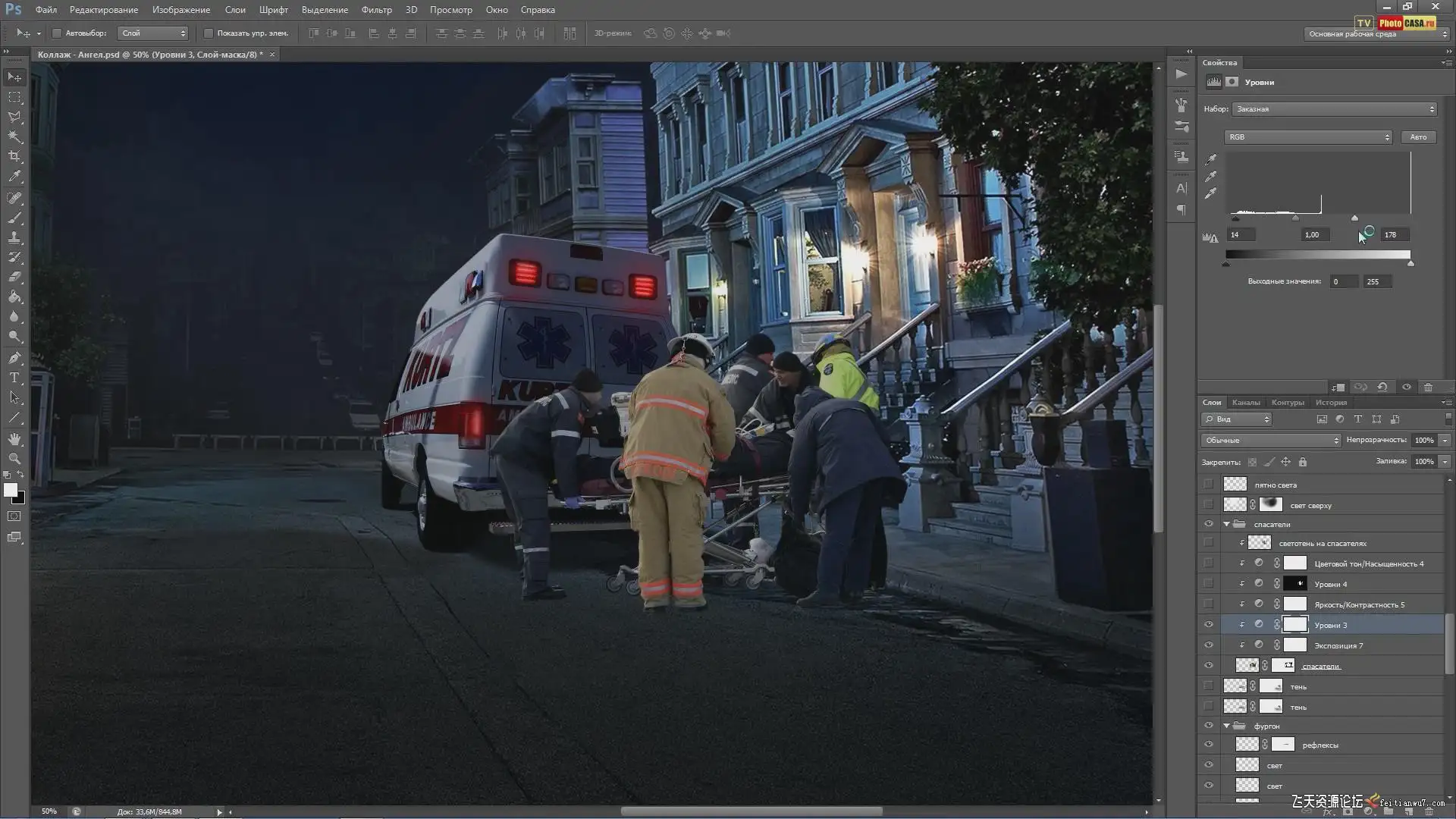Select the Zoom tool
The image size is (1456, 819).
14,459
